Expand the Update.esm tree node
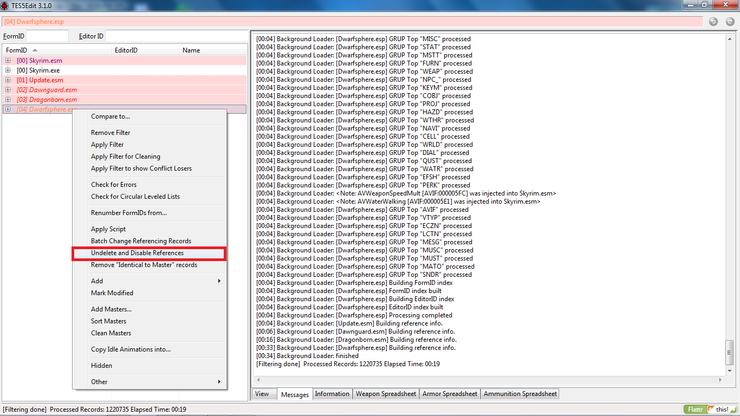740x416 pixels. [8, 80]
